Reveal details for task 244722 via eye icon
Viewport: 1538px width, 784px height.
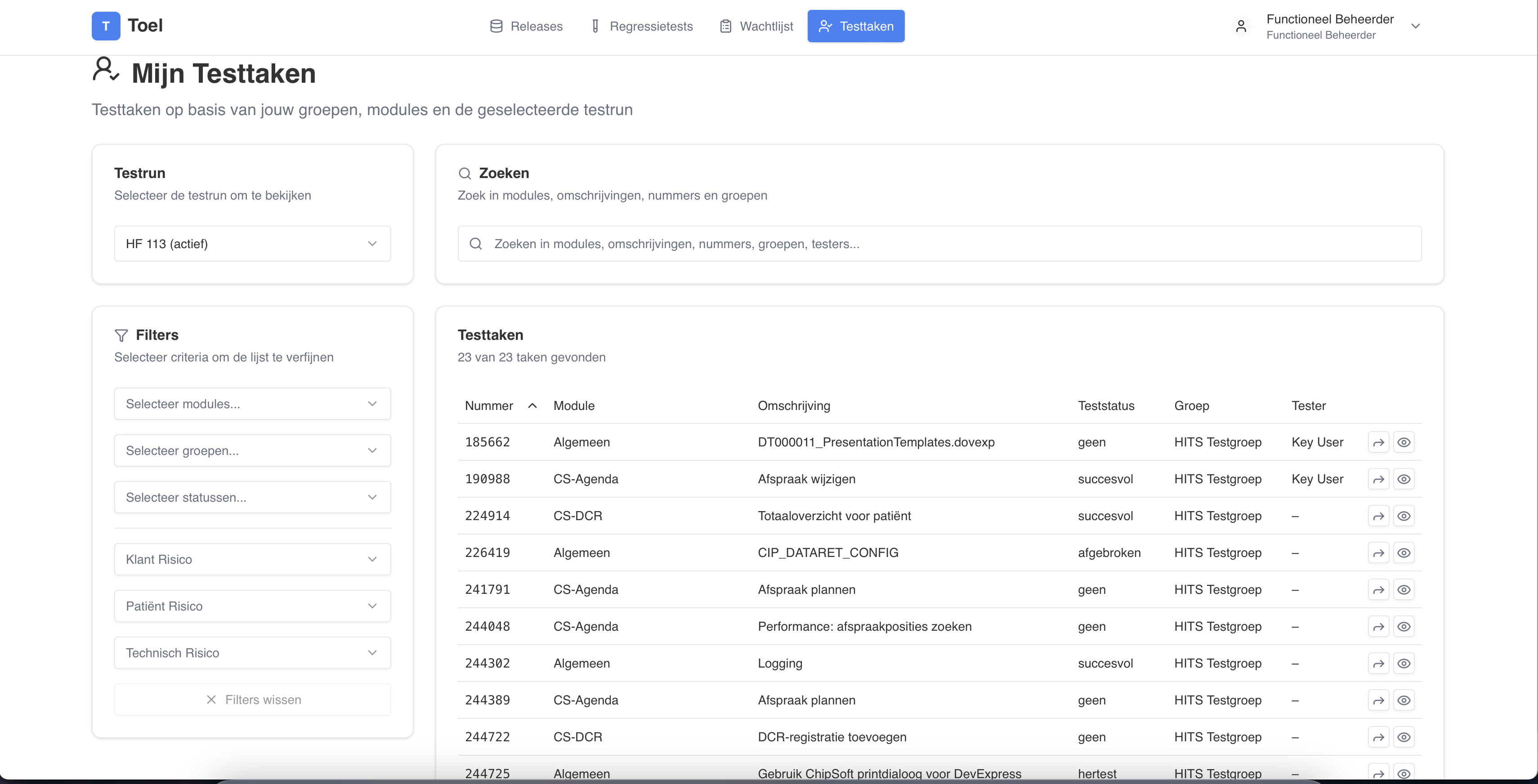[x=1404, y=737]
